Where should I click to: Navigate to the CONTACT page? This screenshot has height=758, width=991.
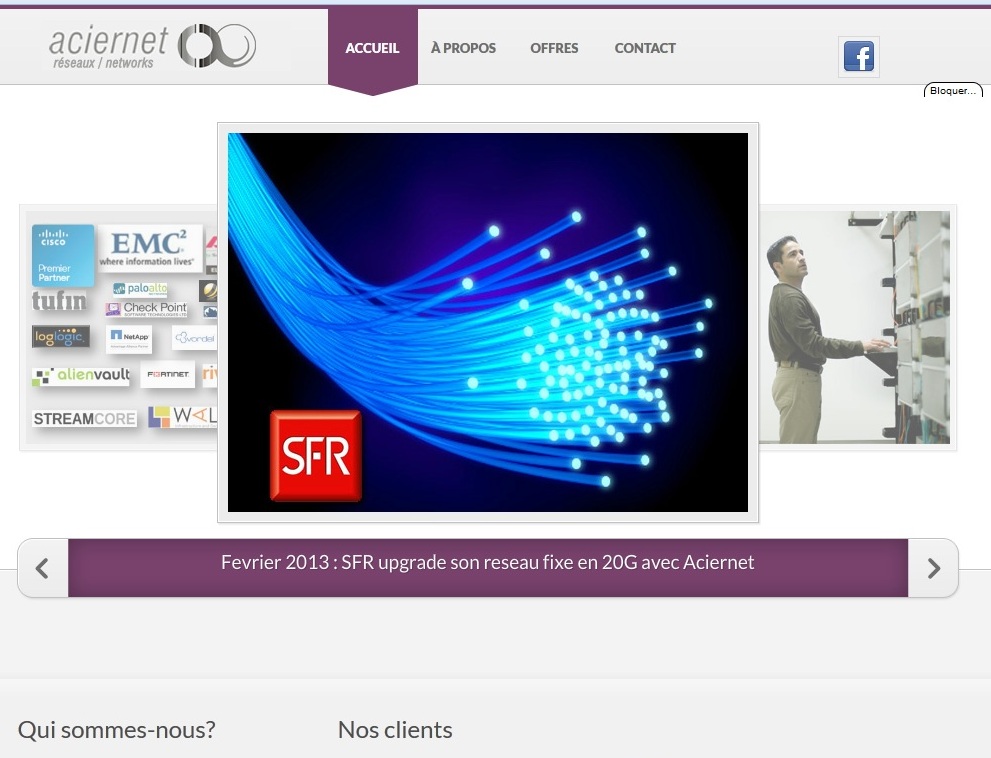tap(645, 48)
